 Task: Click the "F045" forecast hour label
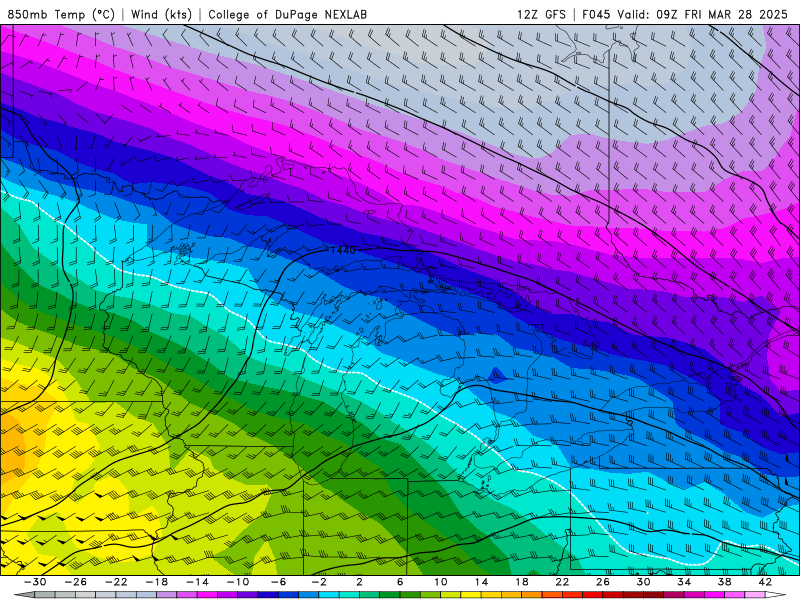pos(596,14)
